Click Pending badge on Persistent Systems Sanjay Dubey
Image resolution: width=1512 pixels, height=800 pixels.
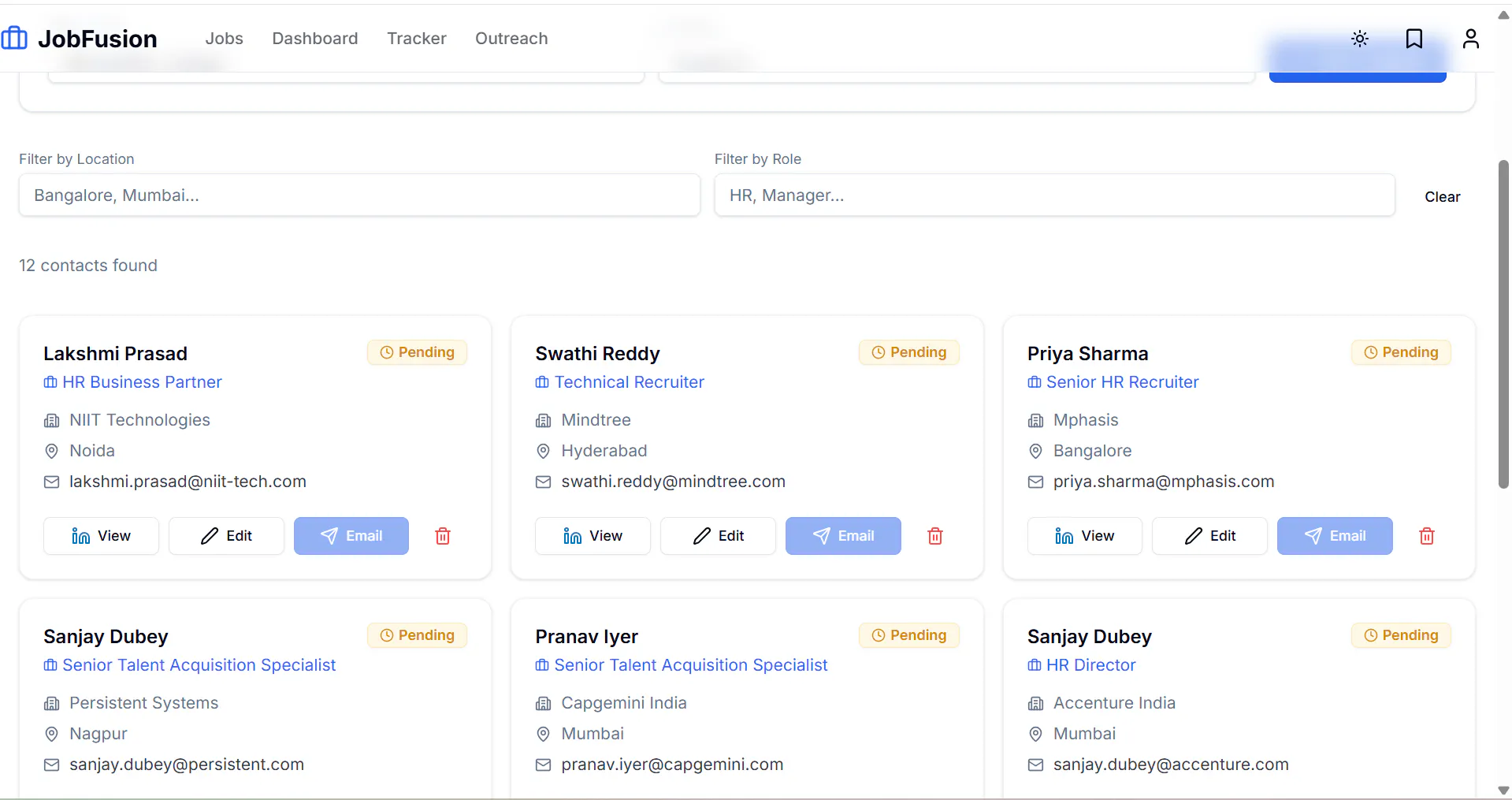pos(417,635)
